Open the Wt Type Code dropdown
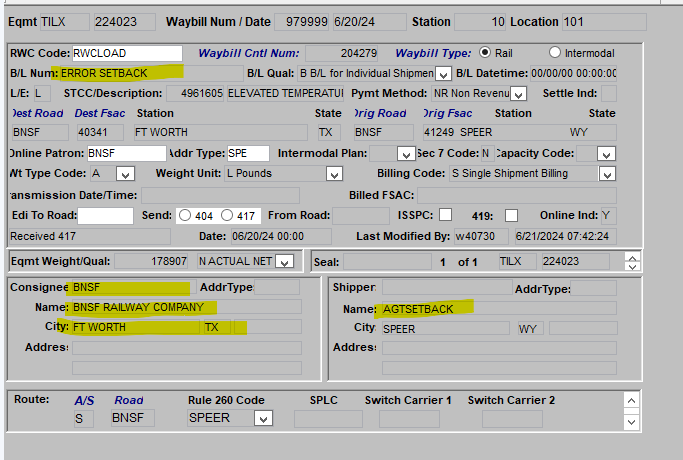The height and width of the screenshot is (460, 683). tap(125, 174)
